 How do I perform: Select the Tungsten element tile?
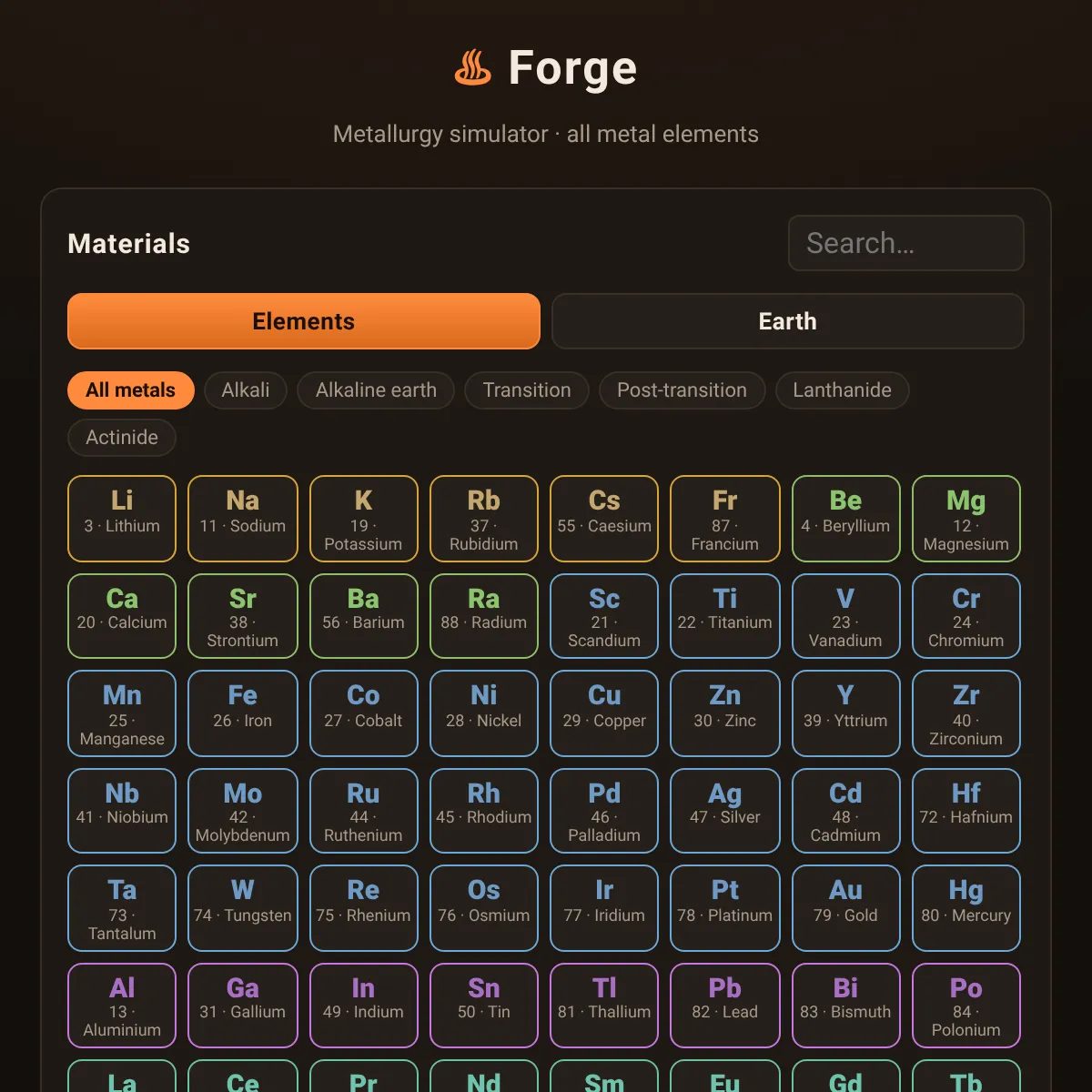coord(243,908)
